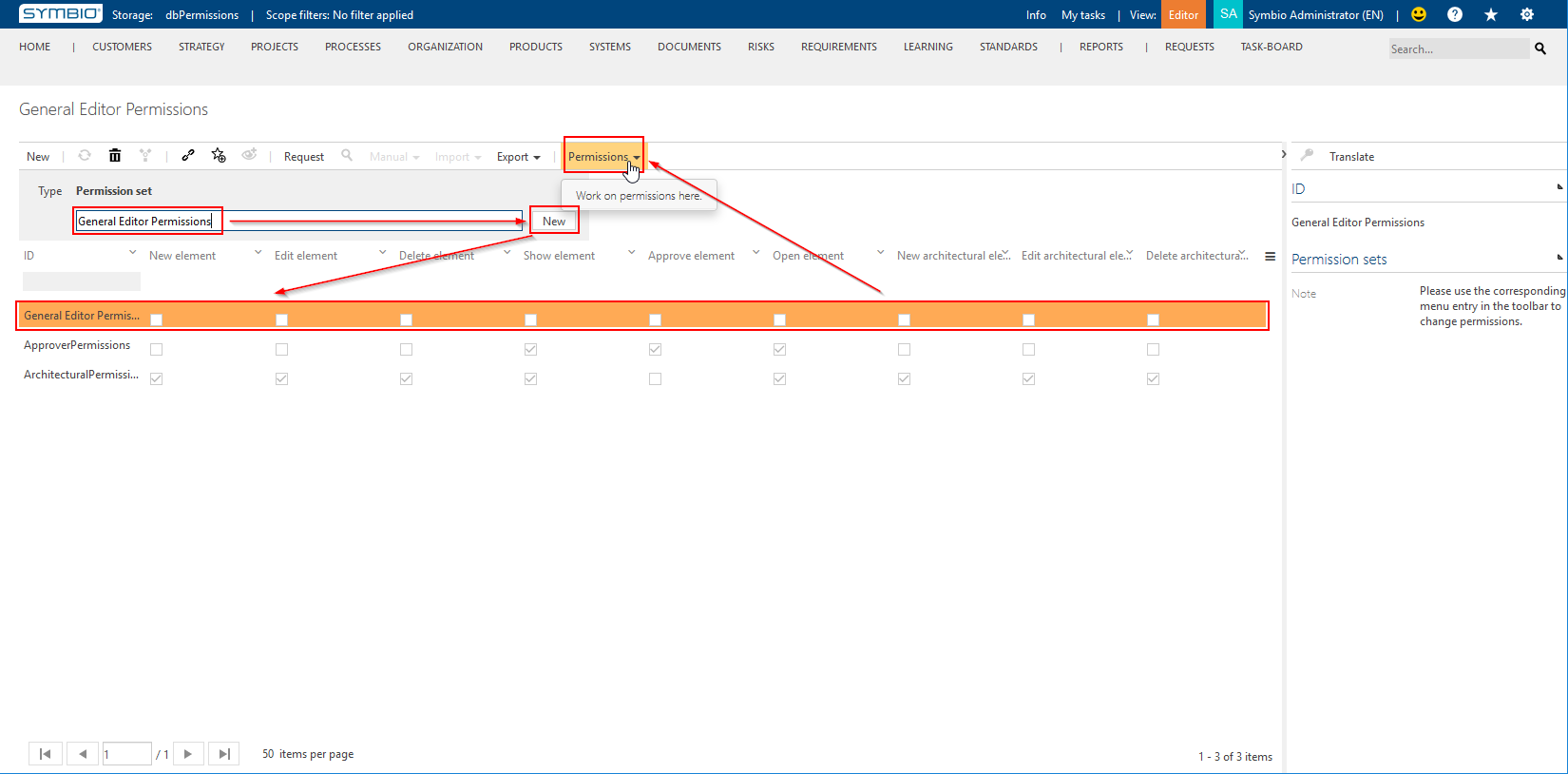Open the REQUIREMENTS menu
This screenshot has width=1568, height=774.
838,47
